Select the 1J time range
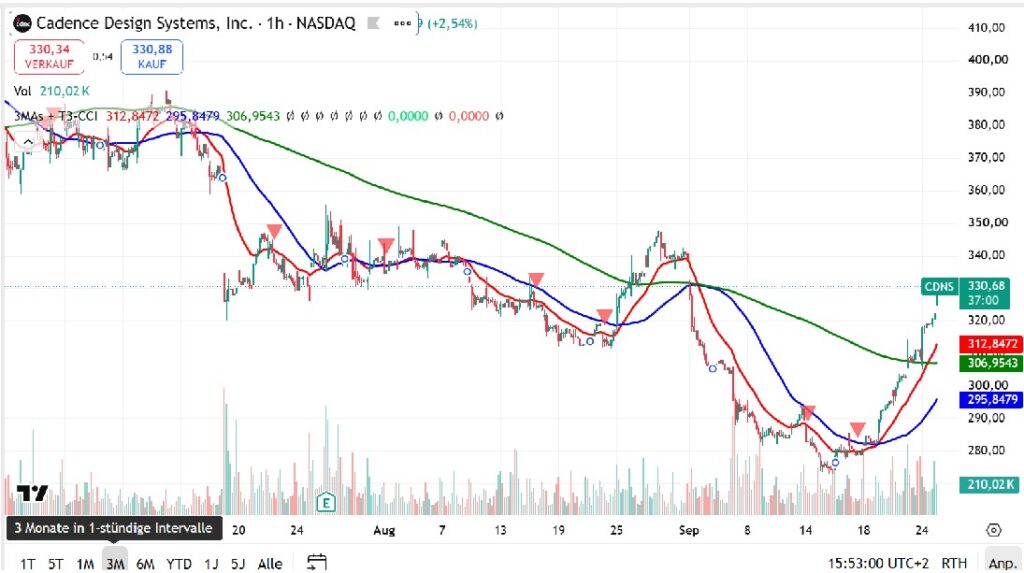This screenshot has height=573, width=1024. tap(211, 563)
